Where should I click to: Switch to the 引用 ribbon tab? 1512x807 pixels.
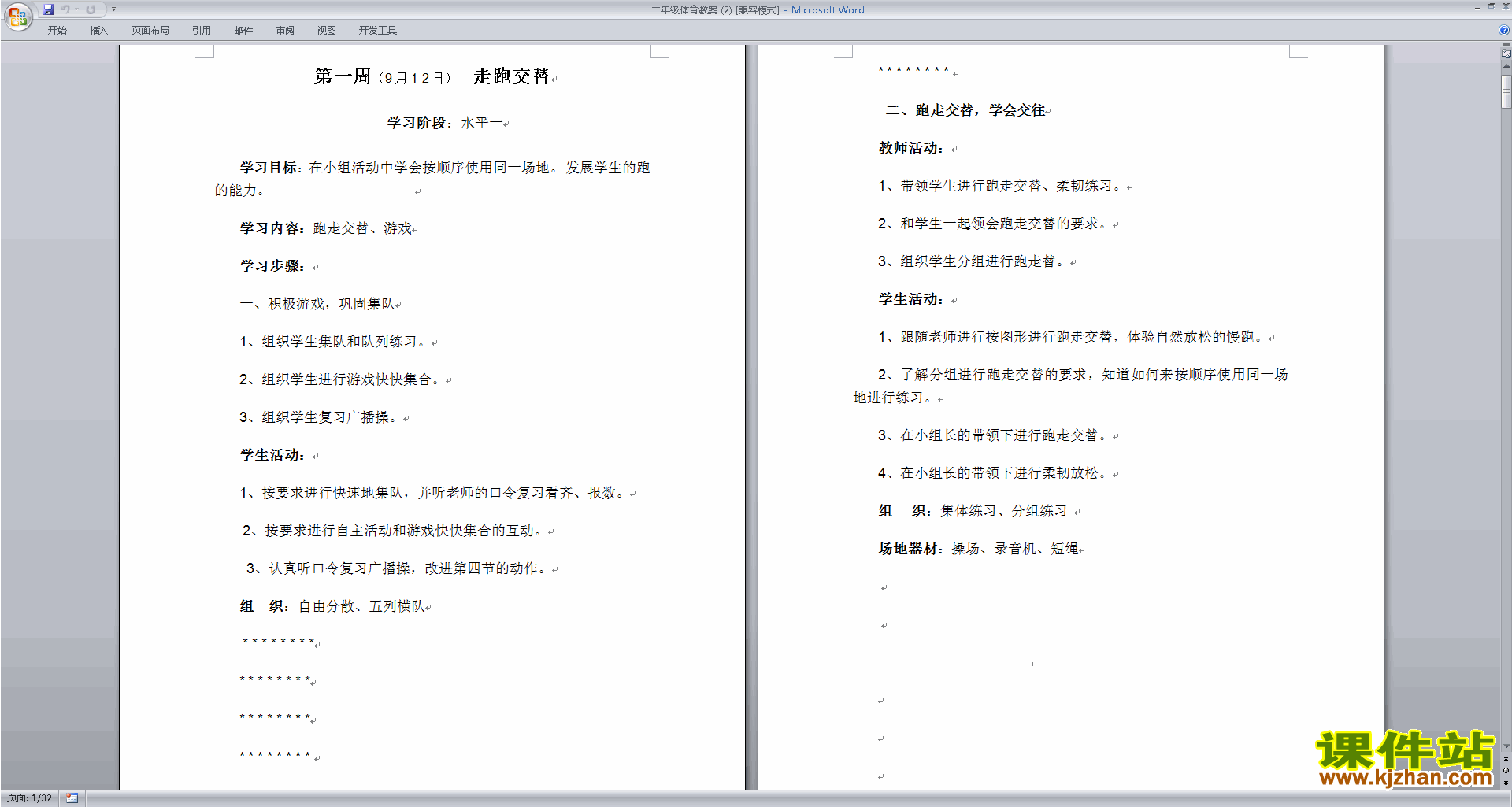point(202,31)
